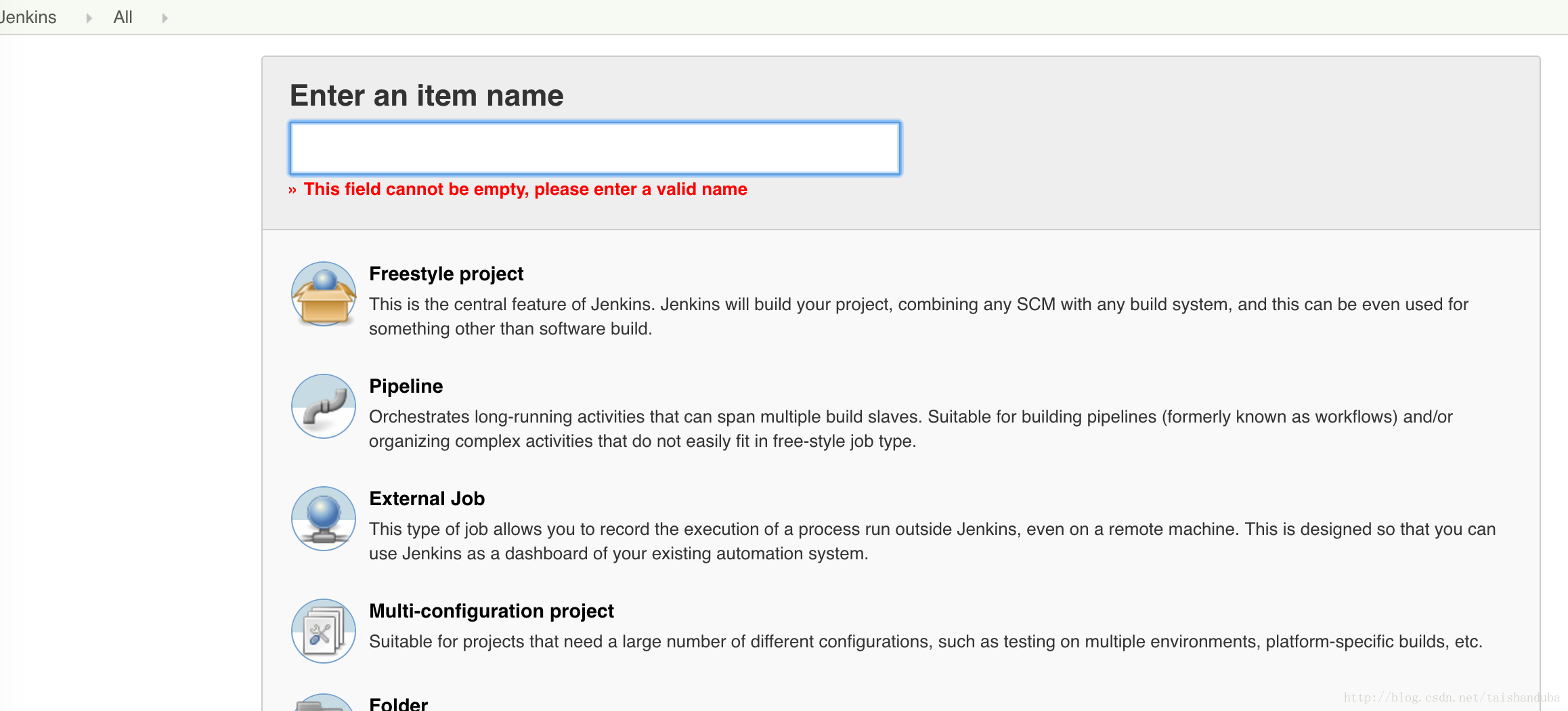Viewport: 1568px width, 711px height.
Task: Expand the arrow after Jenkins breadcrumb
Action: pyautogui.click(x=89, y=18)
